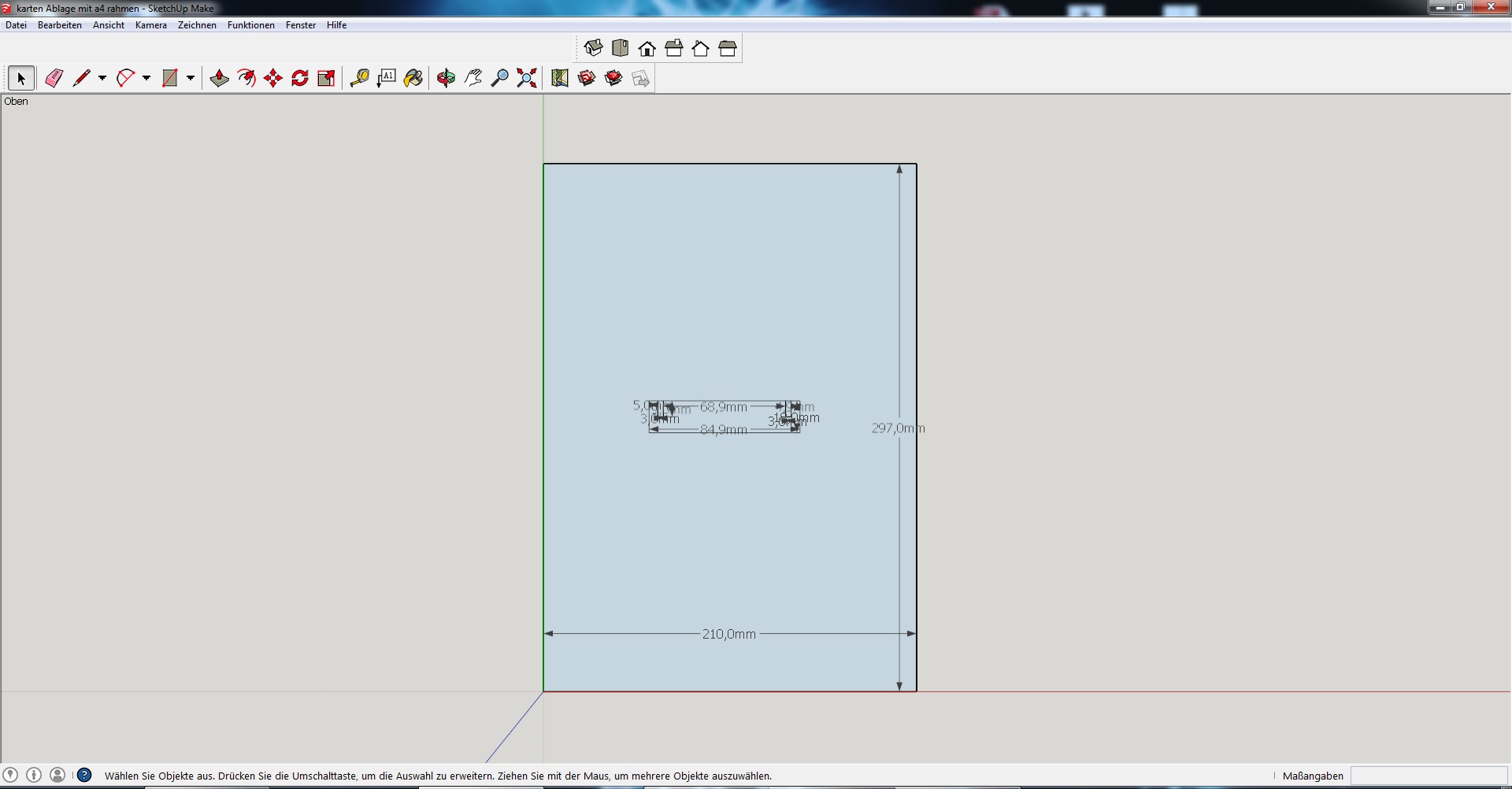Screen dimensions: 1512x789
Task: Open the Paint Bucket tool
Action: click(413, 78)
